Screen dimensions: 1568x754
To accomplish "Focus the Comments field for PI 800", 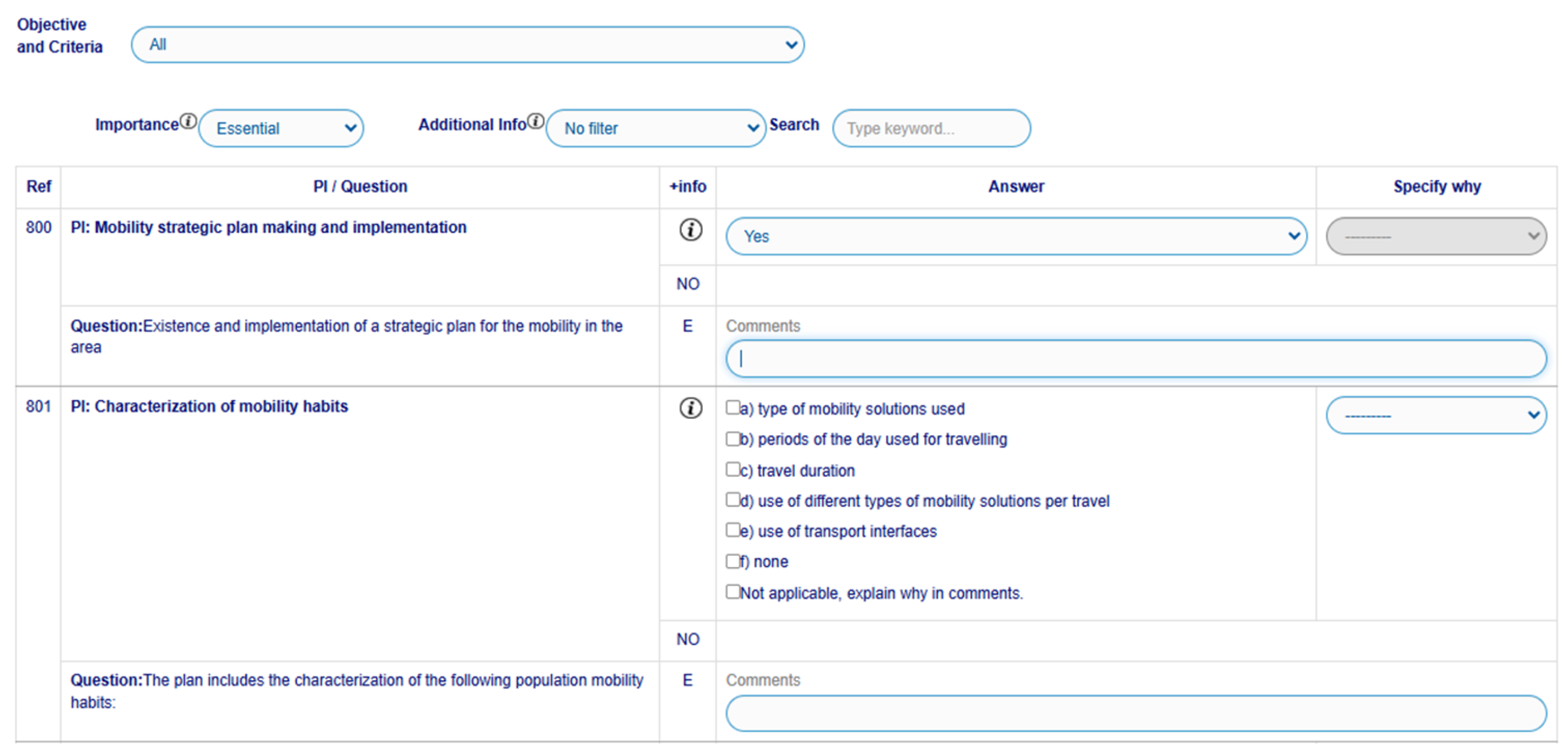I will [1136, 359].
